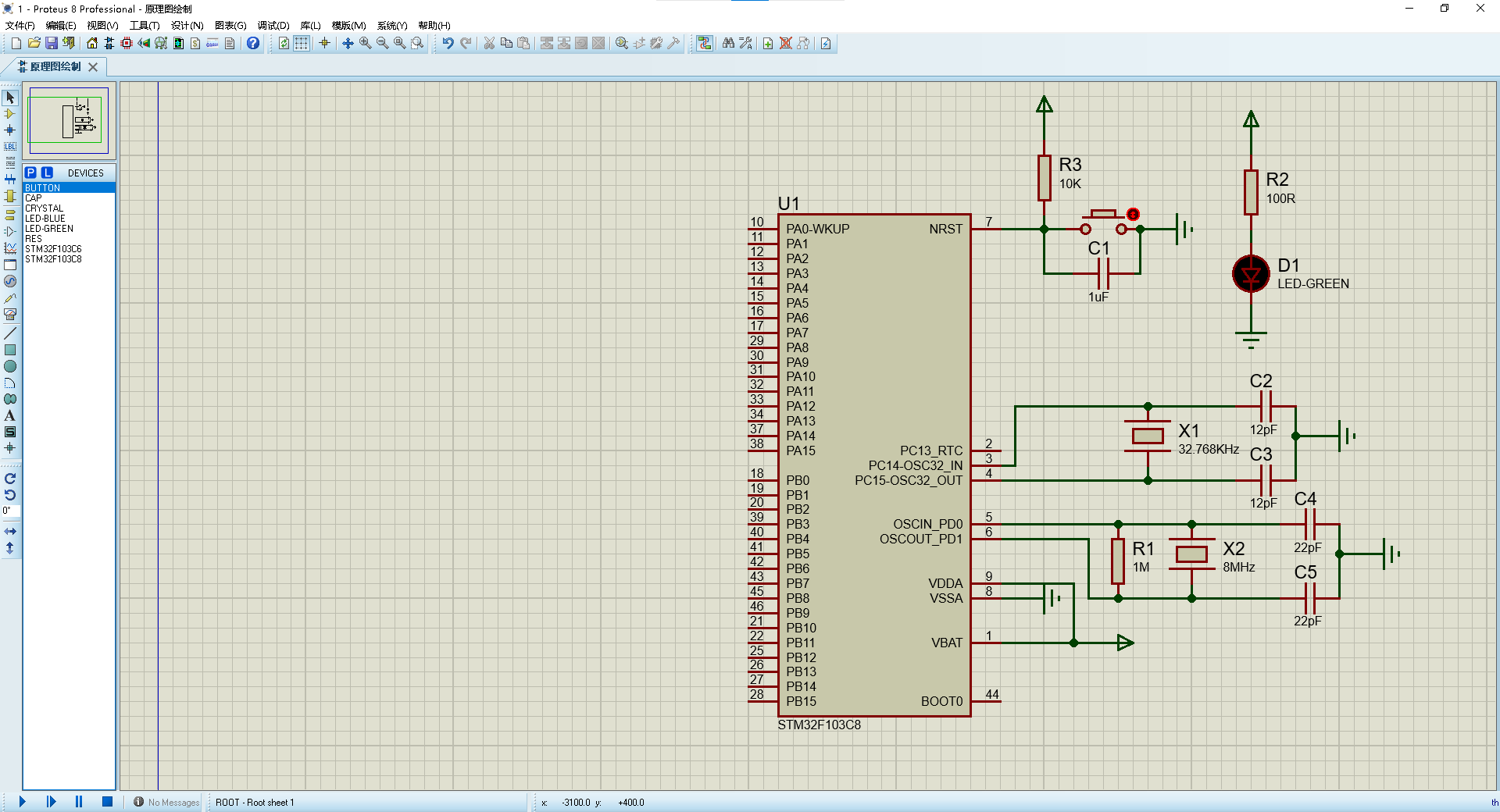Select the Generator Mode sine-wave tool
1500x812 pixels.
click(10, 281)
